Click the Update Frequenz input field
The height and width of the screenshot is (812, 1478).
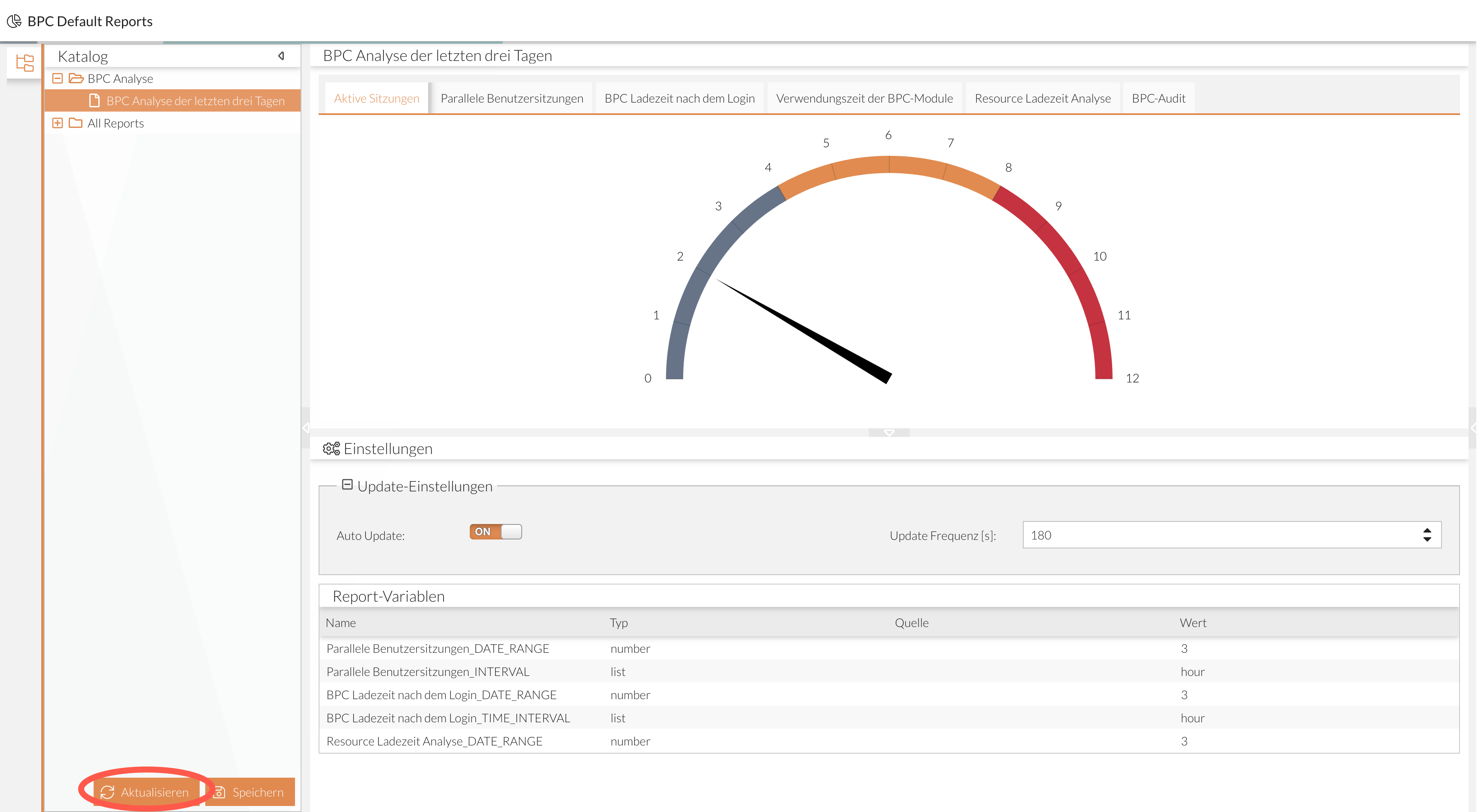[x=1216, y=534]
